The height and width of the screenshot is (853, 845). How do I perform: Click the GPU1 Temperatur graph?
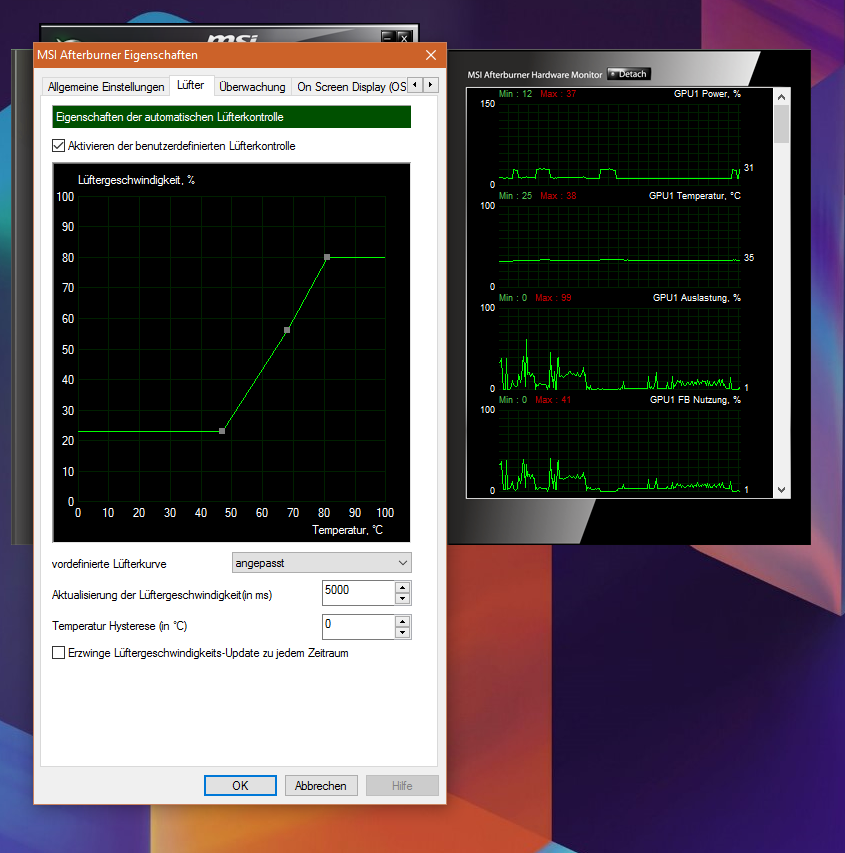[619, 246]
